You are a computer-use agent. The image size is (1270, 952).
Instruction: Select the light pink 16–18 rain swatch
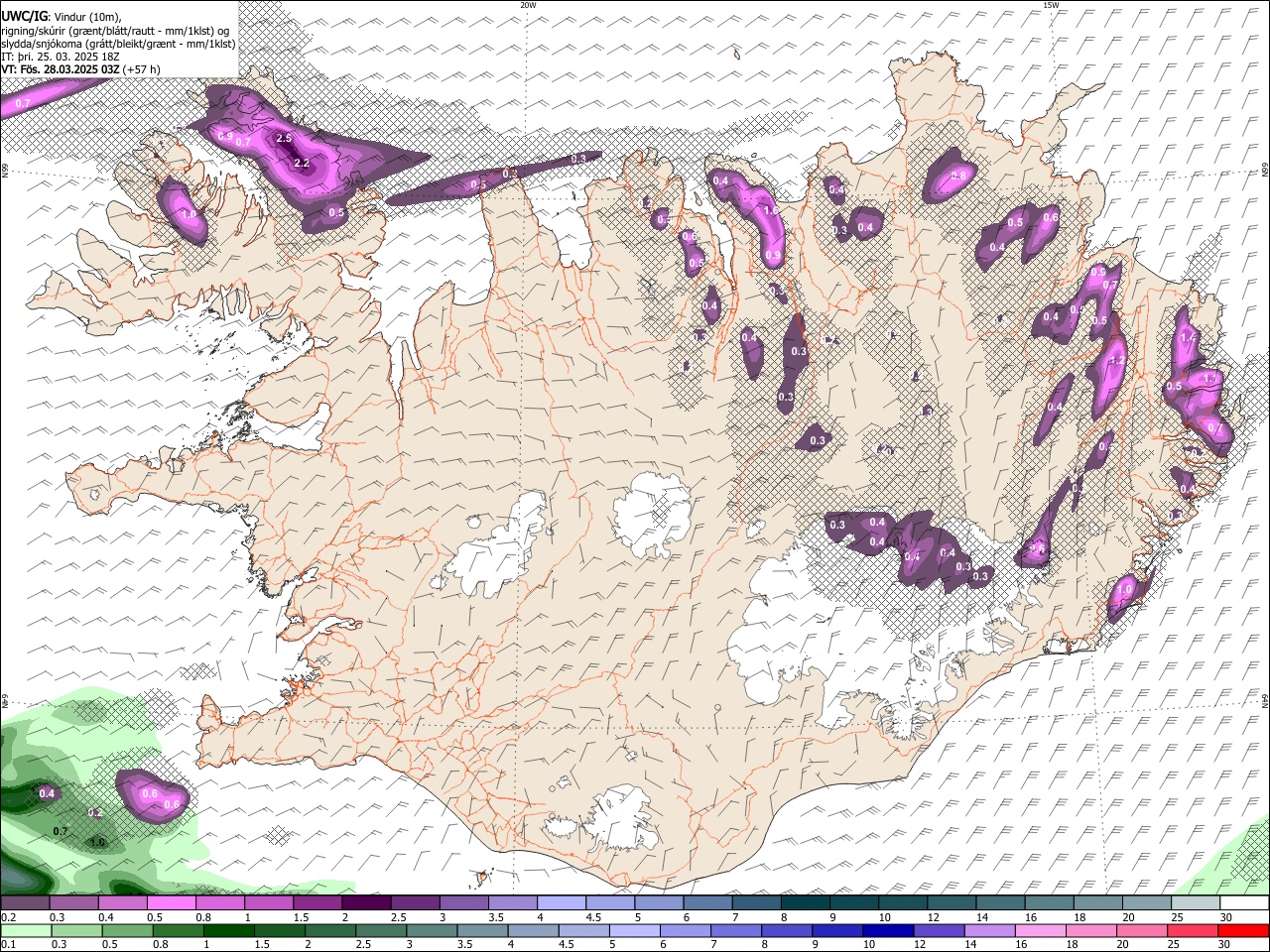pyautogui.click(x=1039, y=930)
